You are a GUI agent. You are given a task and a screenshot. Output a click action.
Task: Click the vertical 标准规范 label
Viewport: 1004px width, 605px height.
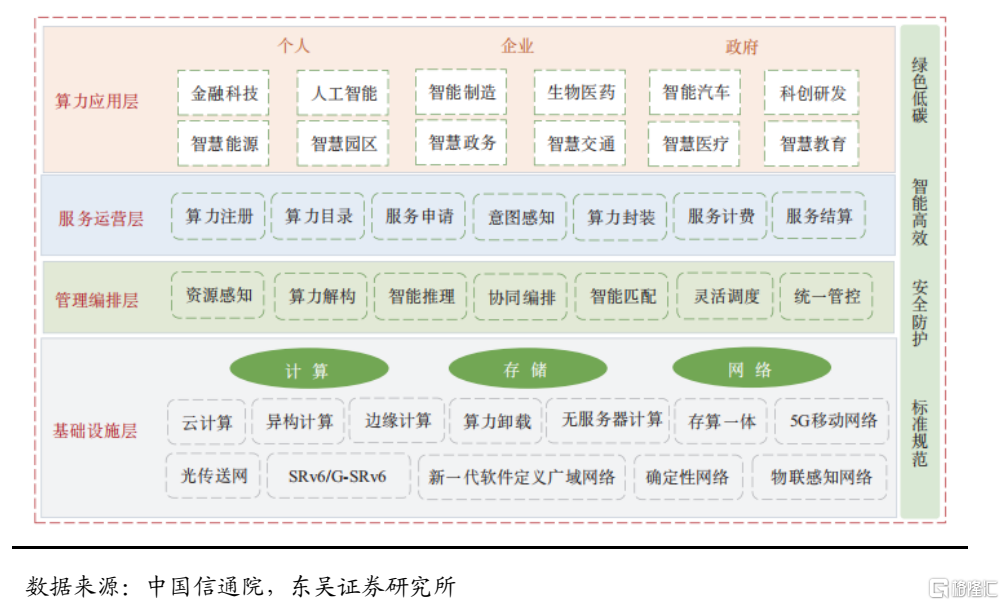point(919,433)
